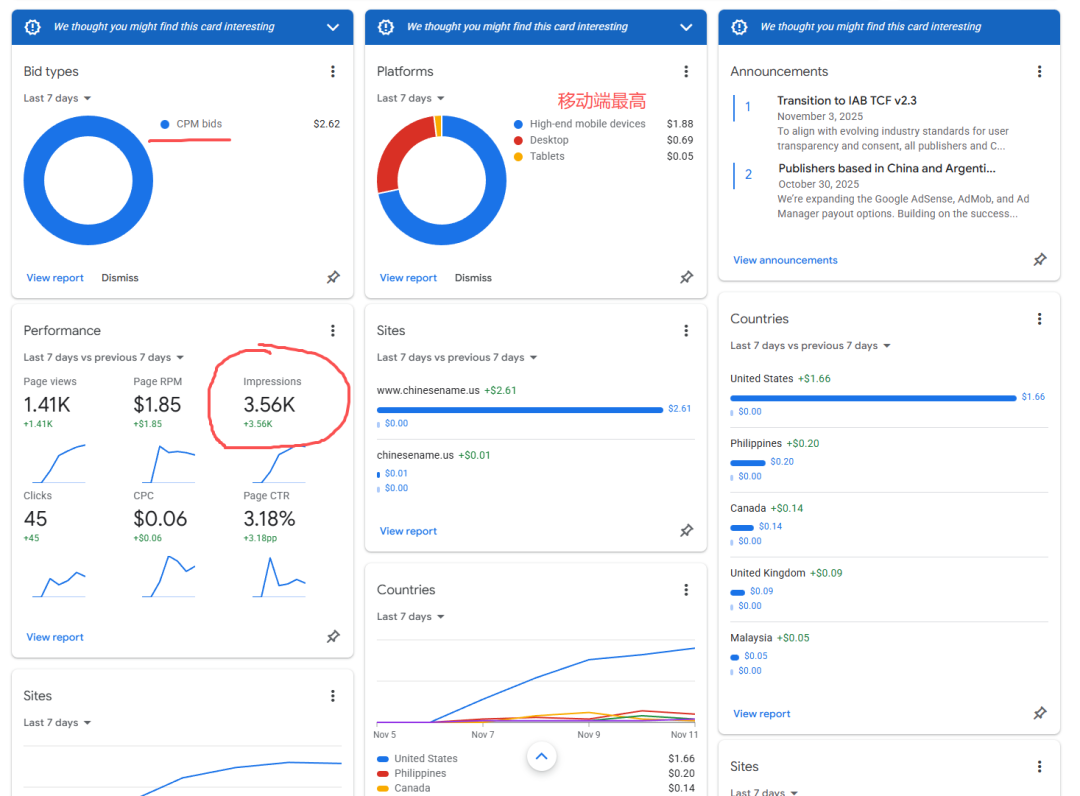Open Platforms card three-dot menu
Viewport: 1080px width, 796px height.
[686, 71]
